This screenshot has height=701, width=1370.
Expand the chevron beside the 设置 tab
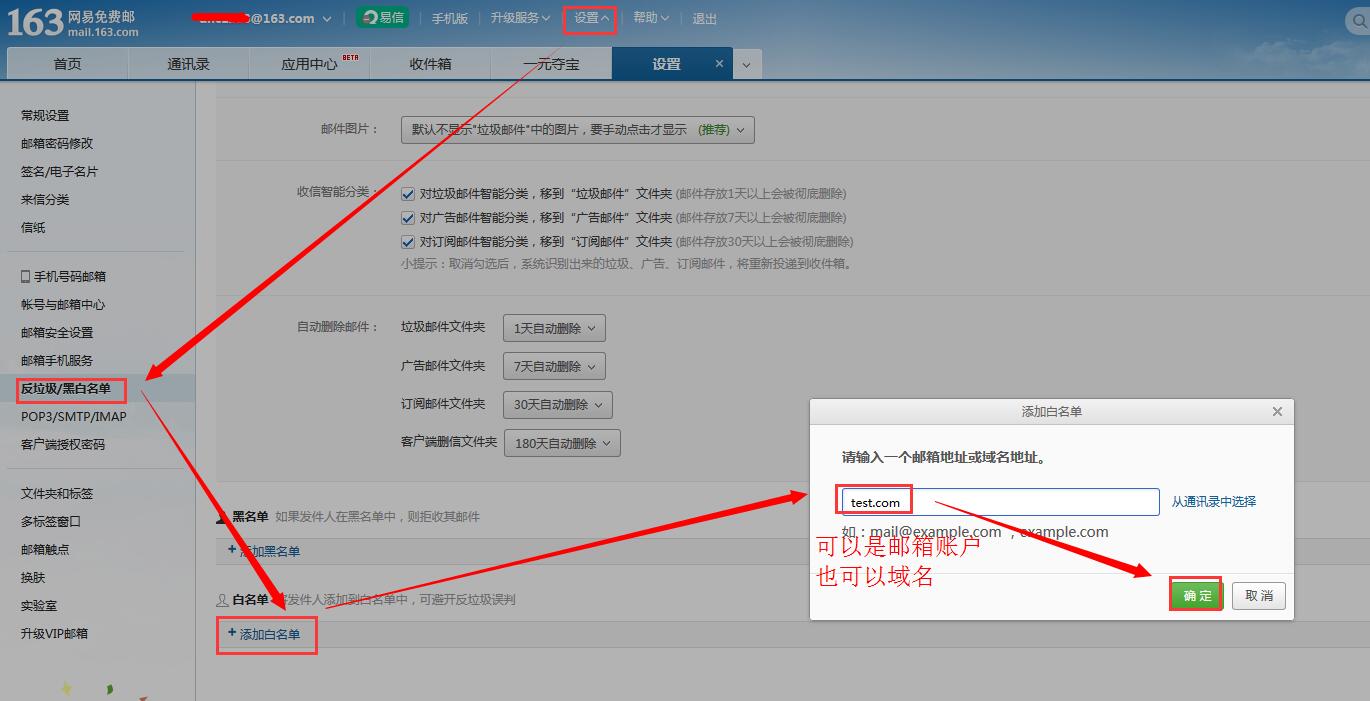[746, 62]
